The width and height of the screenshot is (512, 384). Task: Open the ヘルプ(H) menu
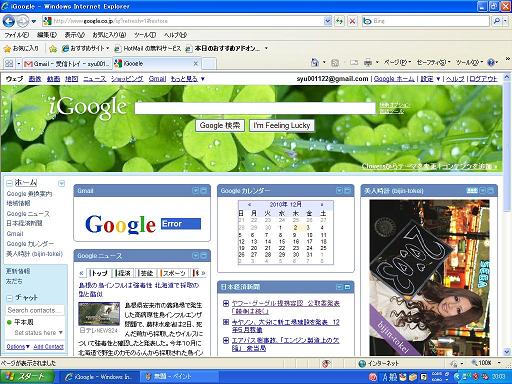point(175,35)
